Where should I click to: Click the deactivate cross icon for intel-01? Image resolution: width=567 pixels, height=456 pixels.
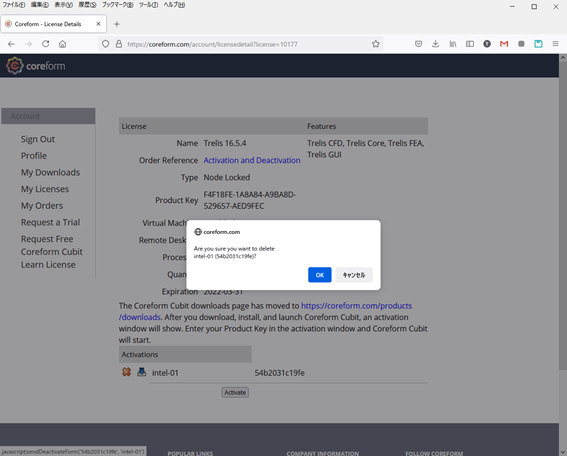click(x=126, y=372)
